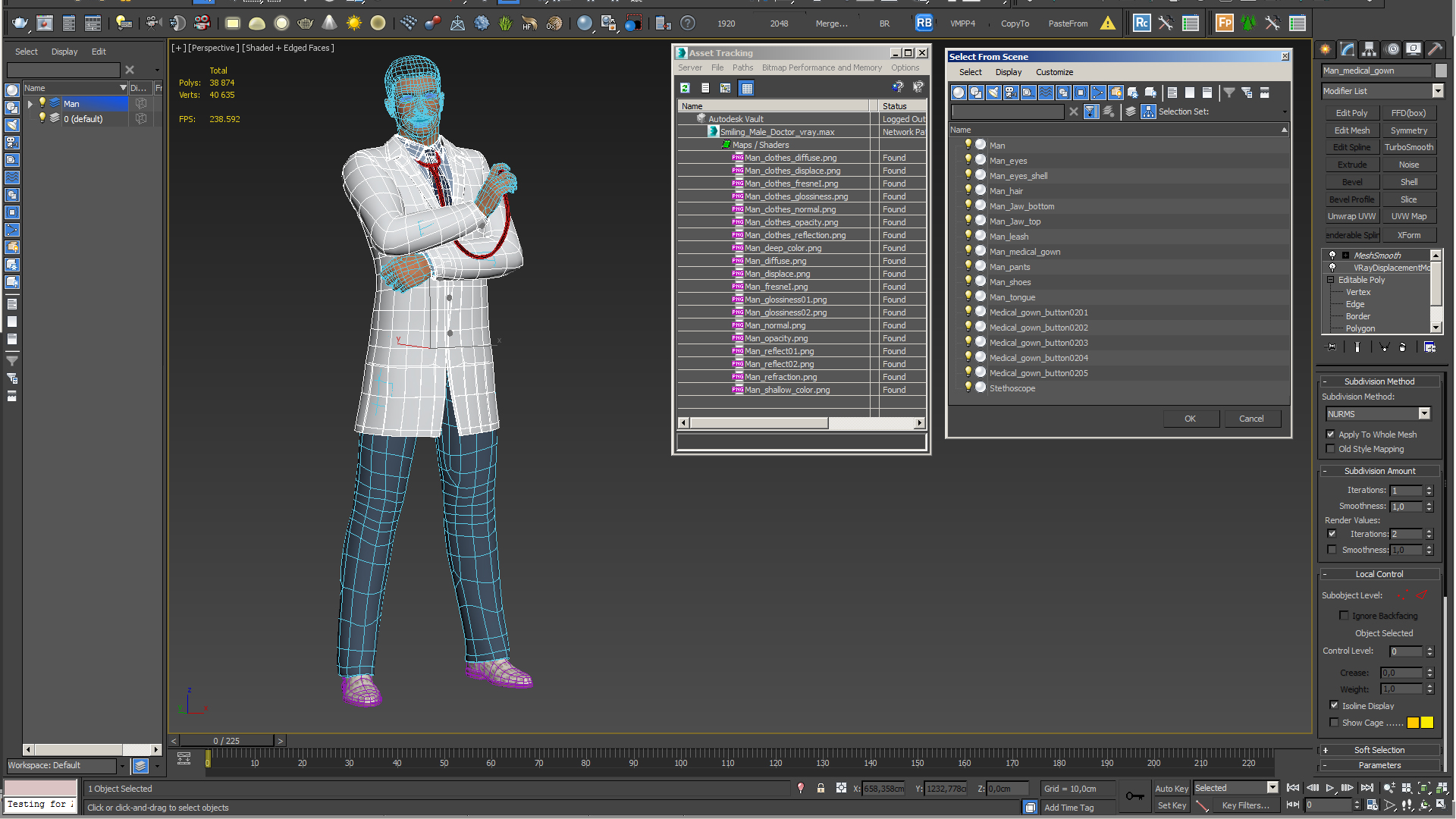1456x819 pixels.
Task: Toggle display lights filter in Select From Scene
Action: click(993, 93)
